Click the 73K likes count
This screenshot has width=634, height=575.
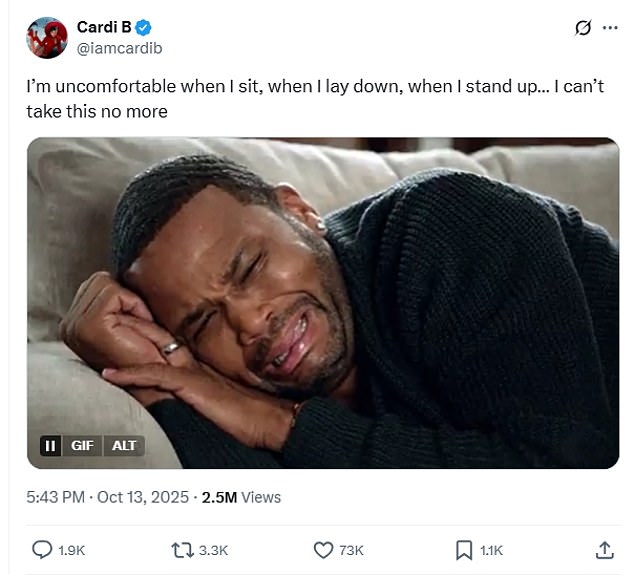pos(351,550)
